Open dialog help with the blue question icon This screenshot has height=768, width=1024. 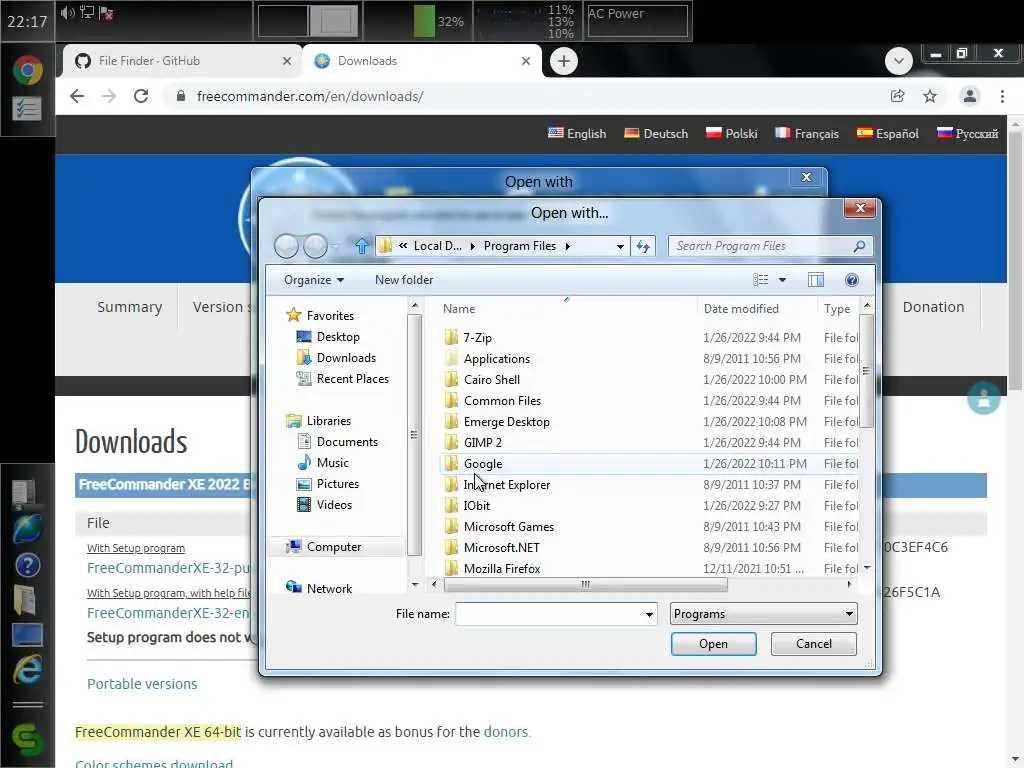pos(852,280)
